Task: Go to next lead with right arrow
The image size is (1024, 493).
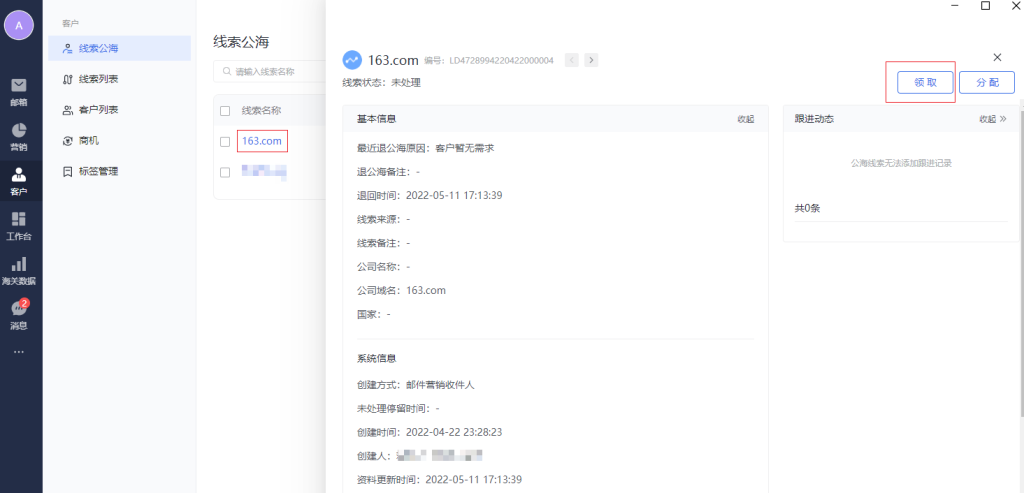Action: (592, 60)
